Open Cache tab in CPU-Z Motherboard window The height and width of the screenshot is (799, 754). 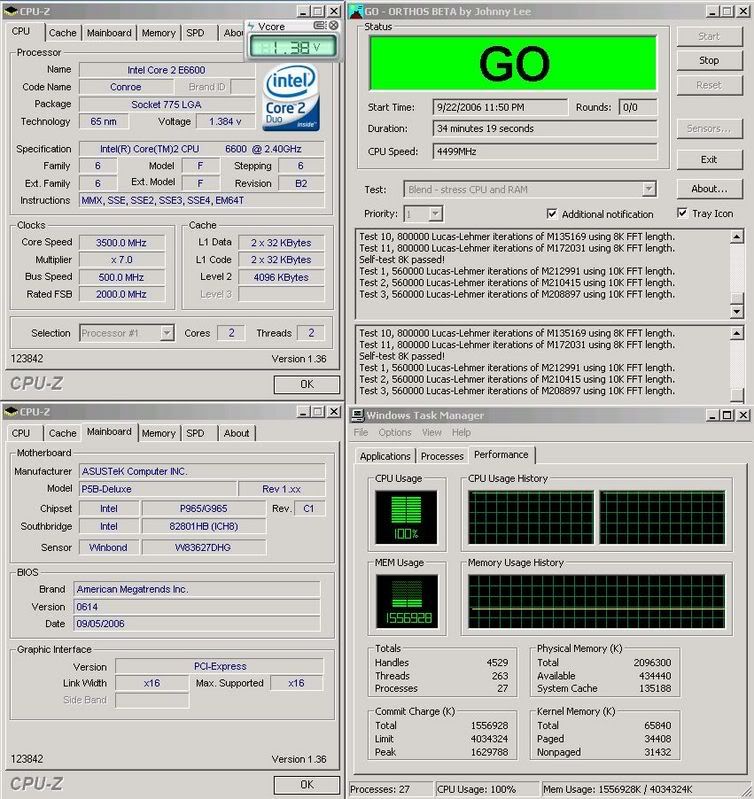[x=62, y=433]
